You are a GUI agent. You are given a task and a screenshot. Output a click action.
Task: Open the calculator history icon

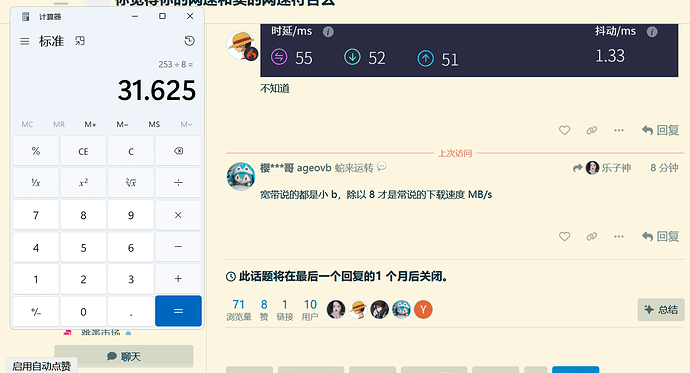(189, 41)
